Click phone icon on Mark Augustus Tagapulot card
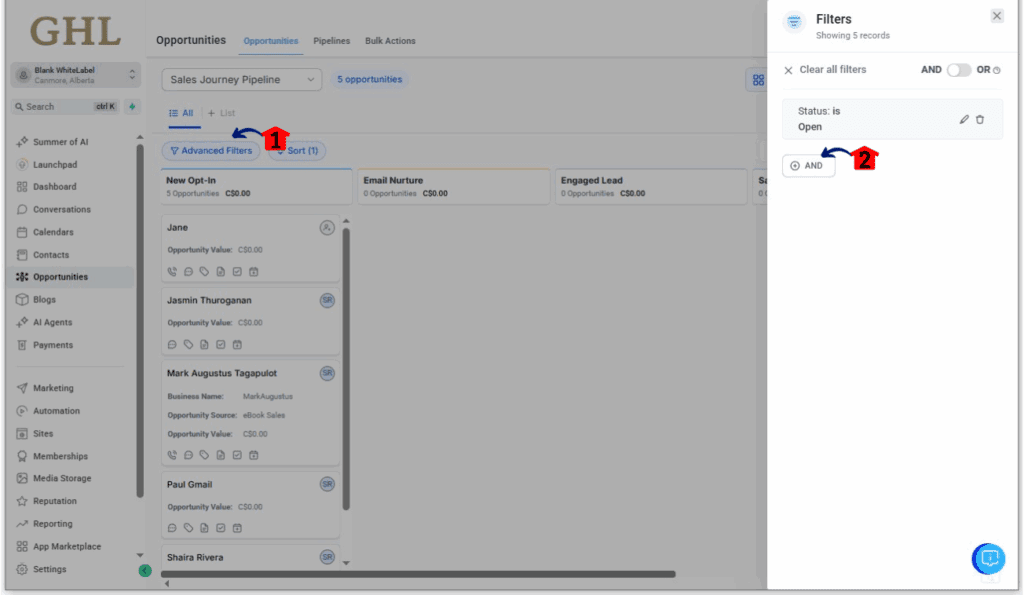The height and width of the screenshot is (595, 1024). tap(172, 455)
